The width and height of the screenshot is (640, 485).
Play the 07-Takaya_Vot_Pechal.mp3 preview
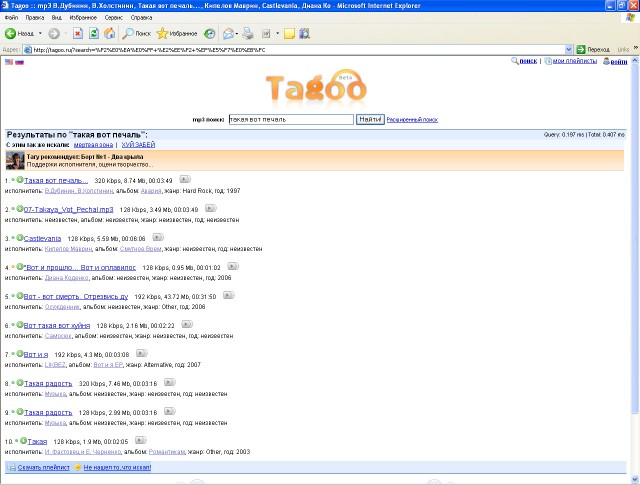(x=211, y=208)
